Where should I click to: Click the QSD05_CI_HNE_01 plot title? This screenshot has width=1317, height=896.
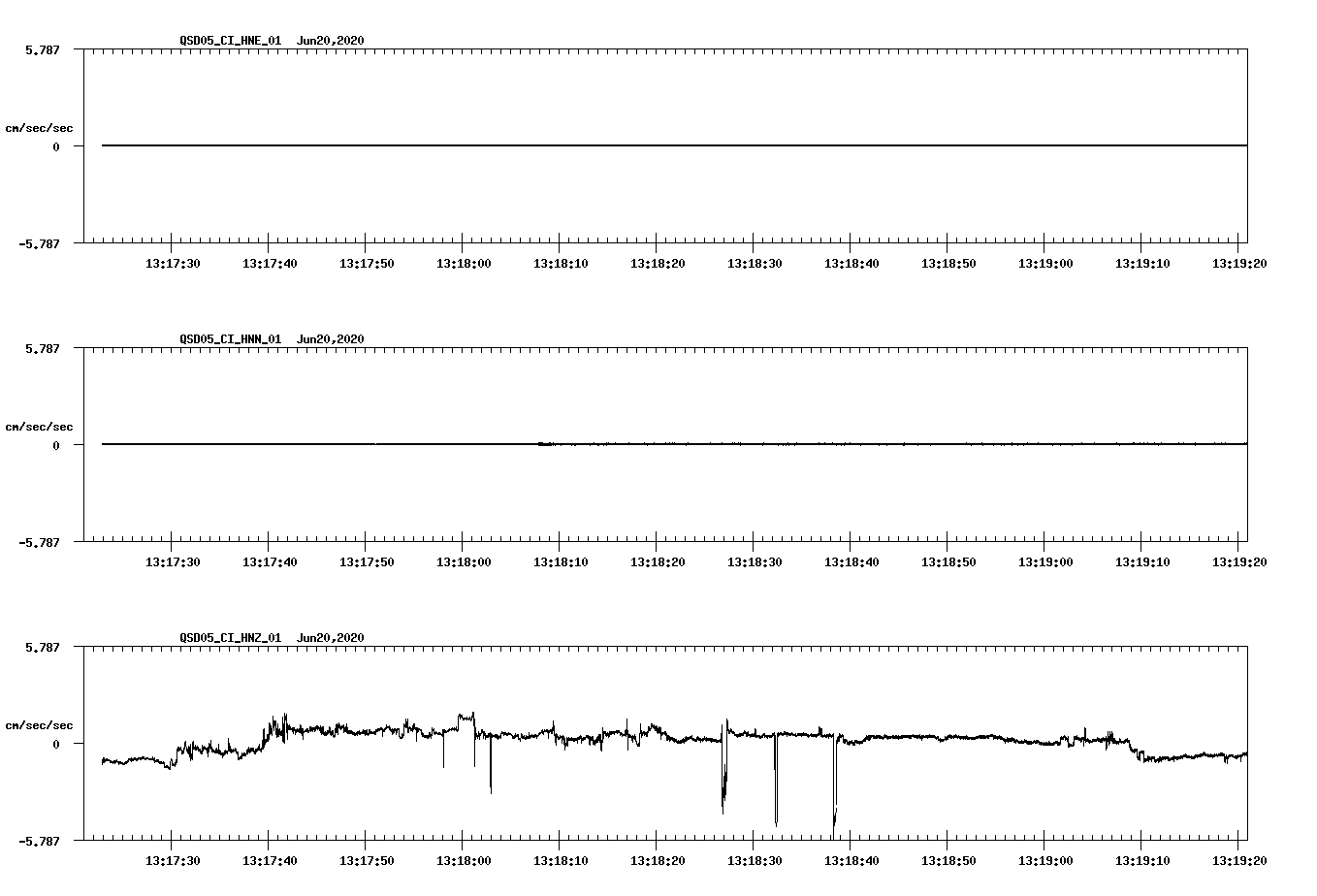272,41
